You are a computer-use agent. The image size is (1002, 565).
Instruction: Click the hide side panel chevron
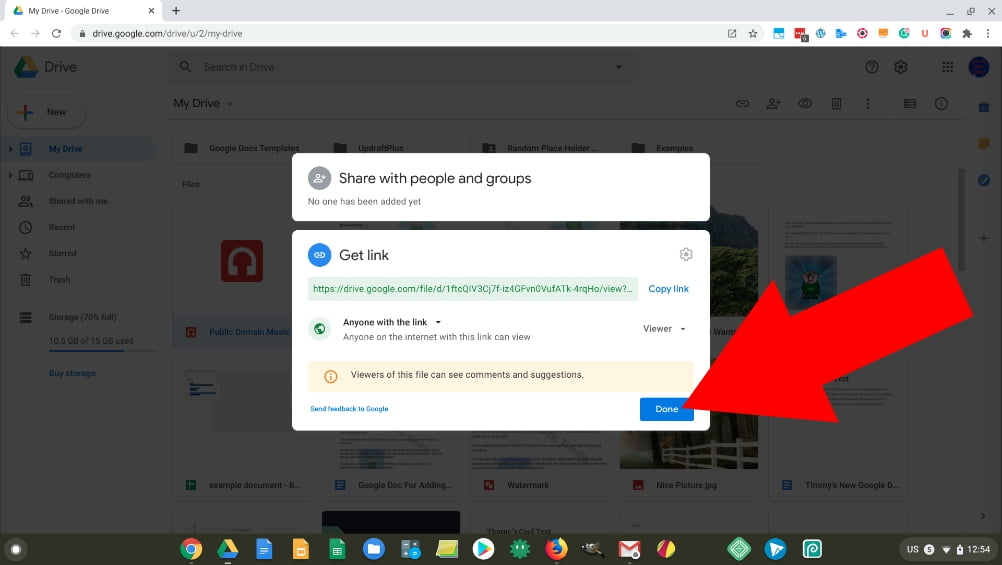(983, 516)
